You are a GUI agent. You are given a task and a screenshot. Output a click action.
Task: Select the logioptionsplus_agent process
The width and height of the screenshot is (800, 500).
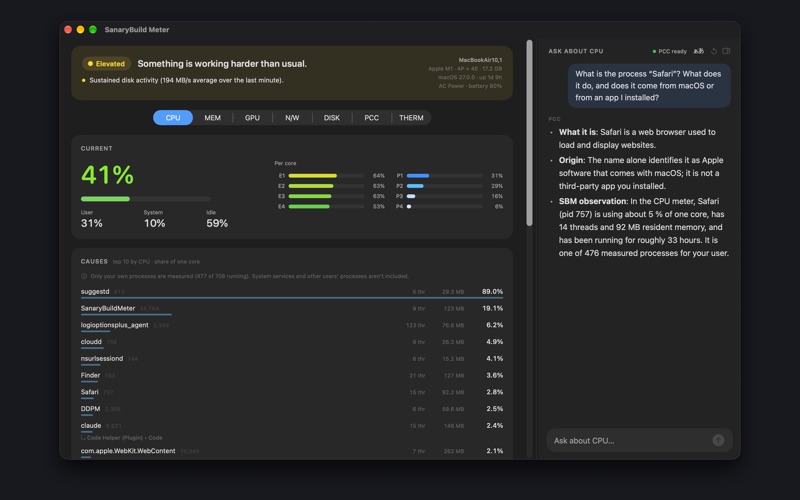tap(292, 326)
